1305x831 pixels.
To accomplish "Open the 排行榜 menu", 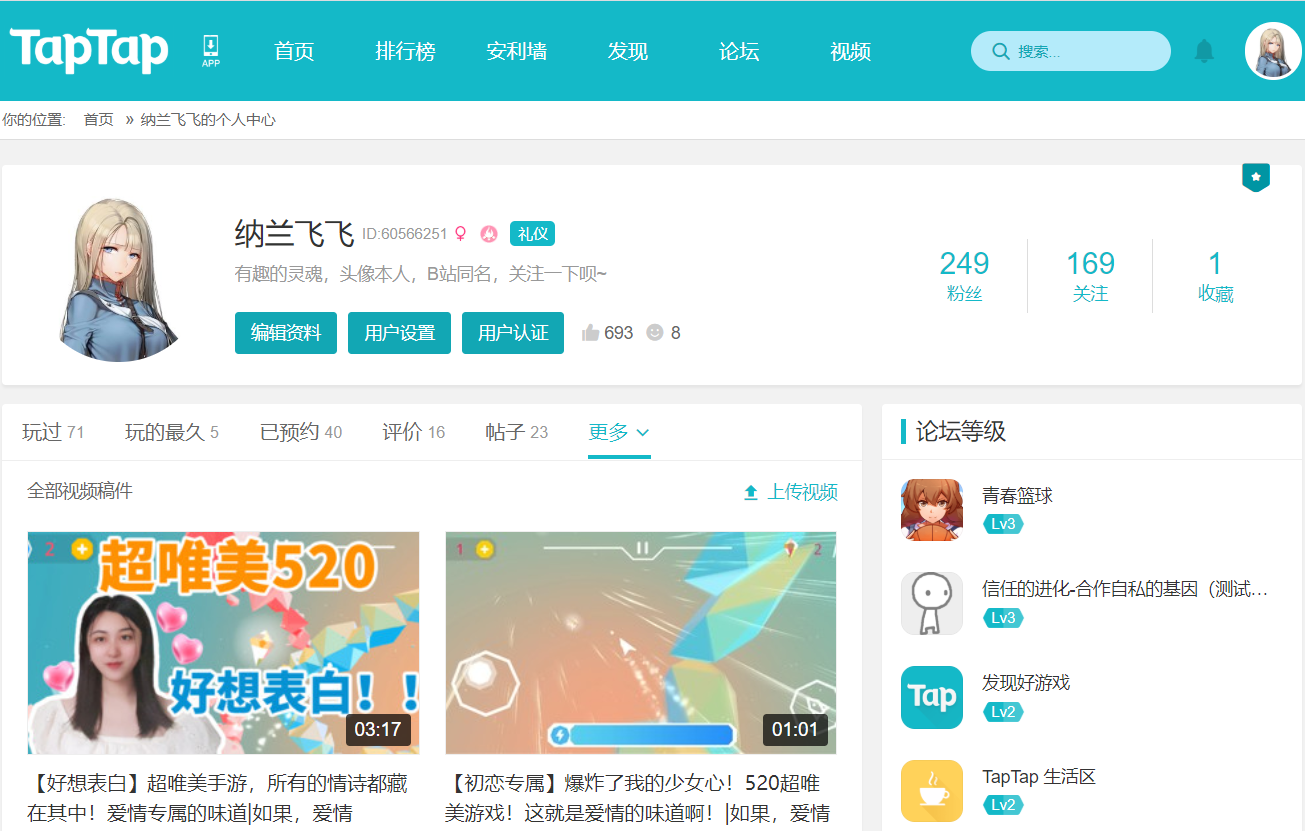I will click(406, 51).
